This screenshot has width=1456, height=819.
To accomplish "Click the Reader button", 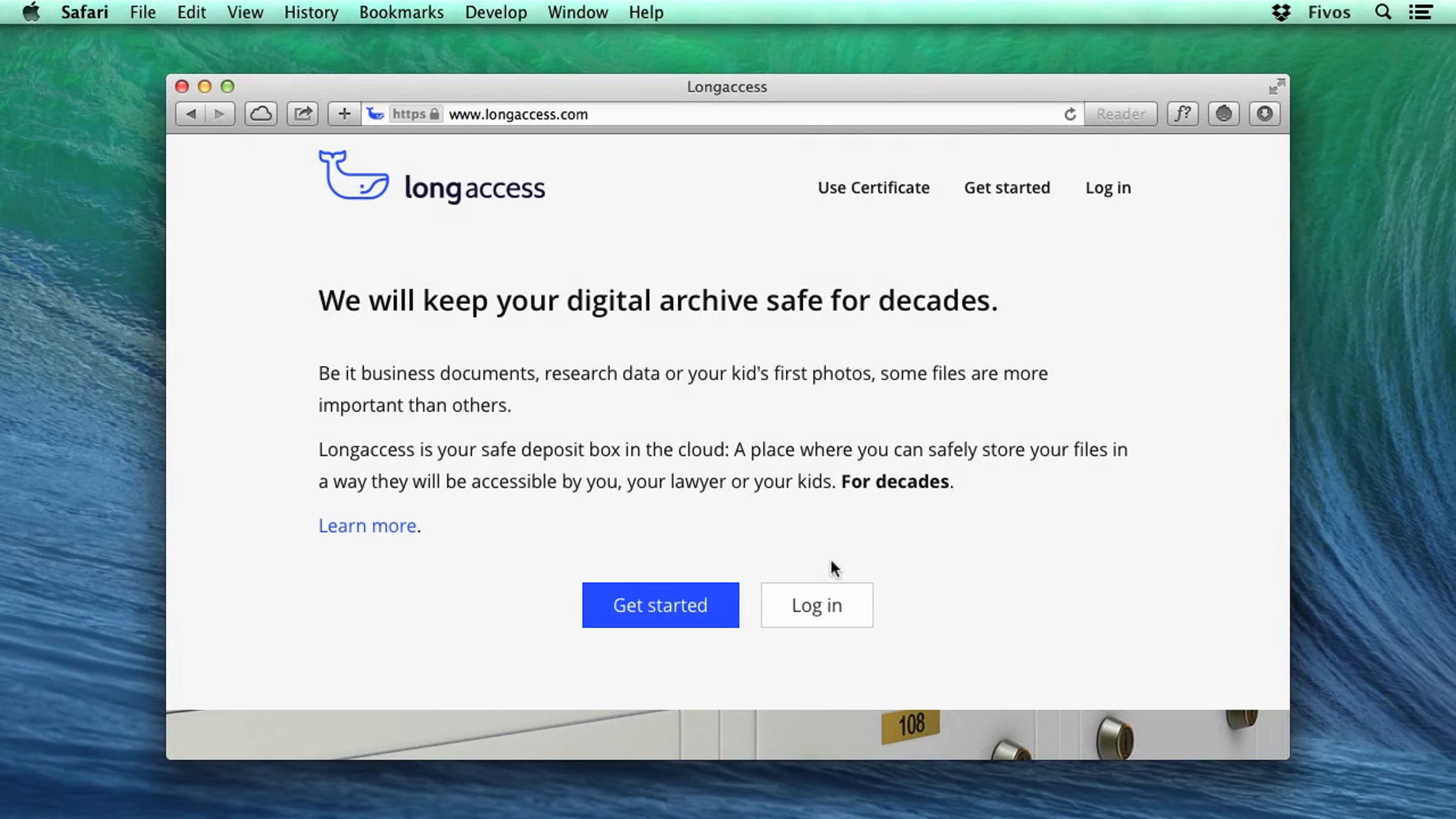I will click(x=1121, y=114).
